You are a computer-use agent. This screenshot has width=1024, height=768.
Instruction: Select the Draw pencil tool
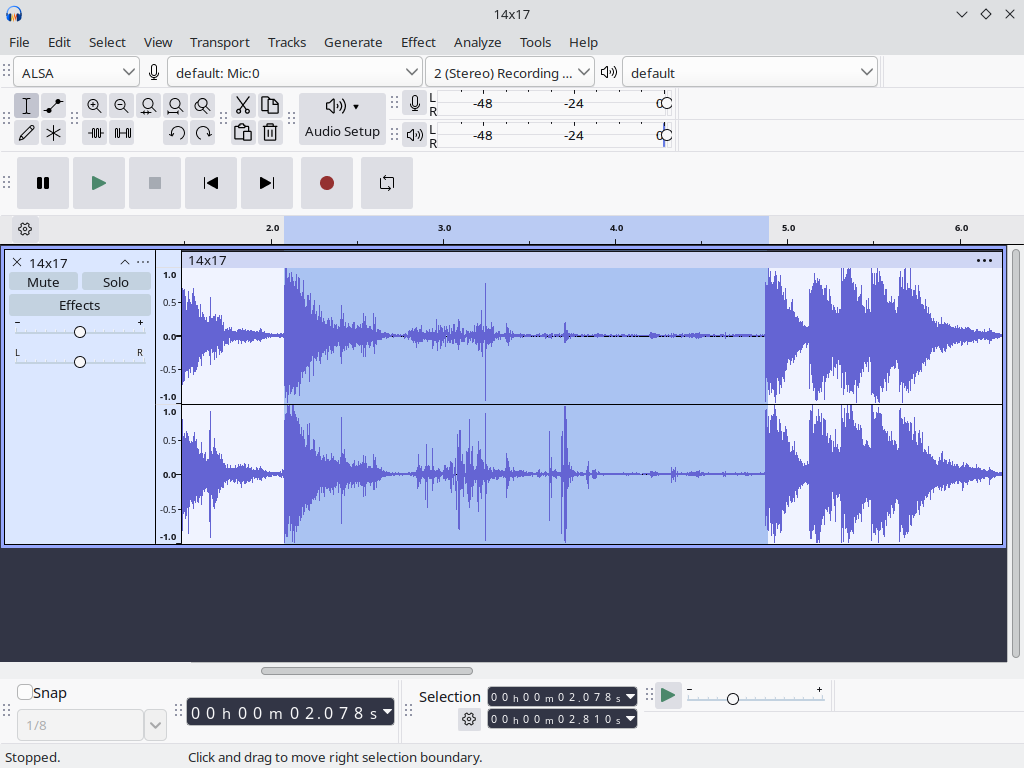click(27, 132)
